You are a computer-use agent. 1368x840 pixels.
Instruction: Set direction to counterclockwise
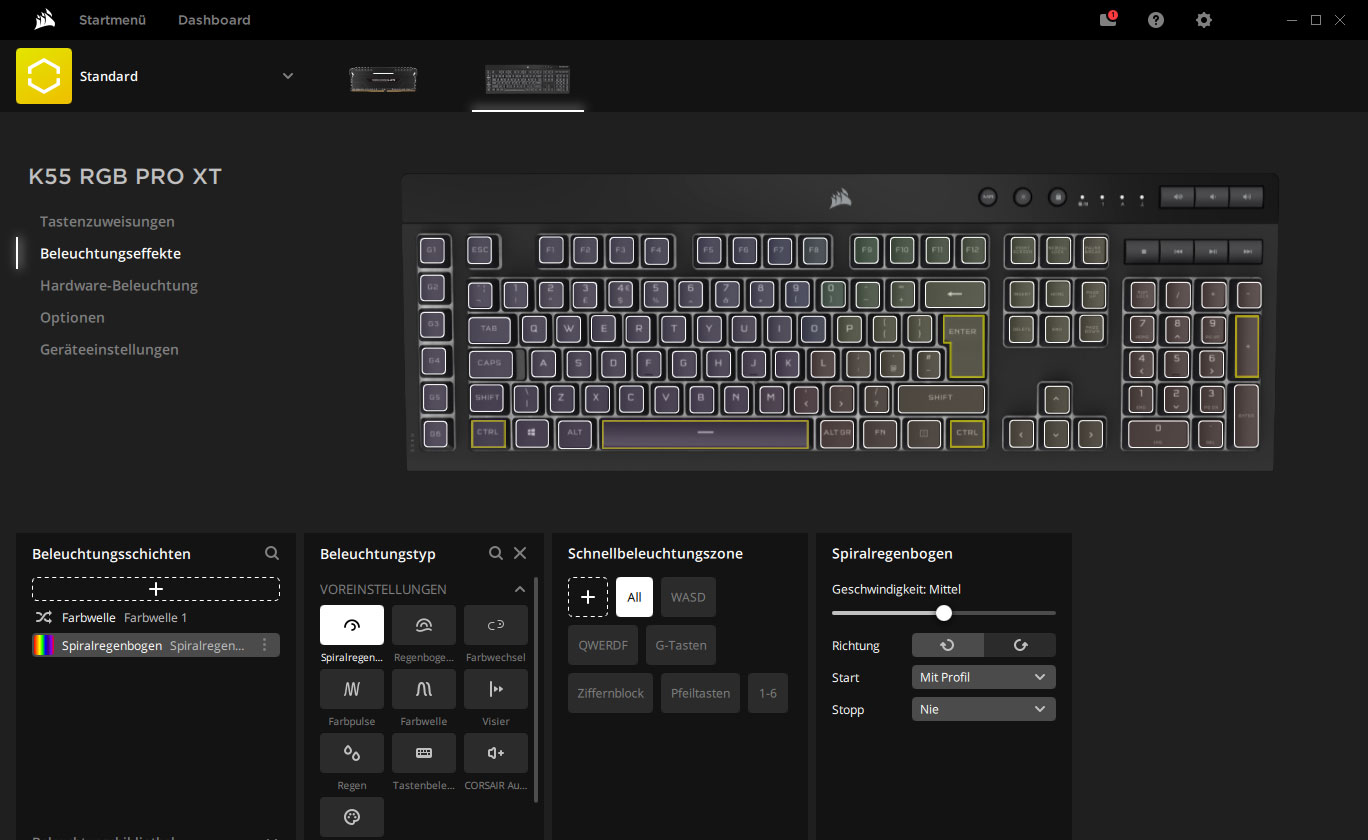[x=948, y=645]
